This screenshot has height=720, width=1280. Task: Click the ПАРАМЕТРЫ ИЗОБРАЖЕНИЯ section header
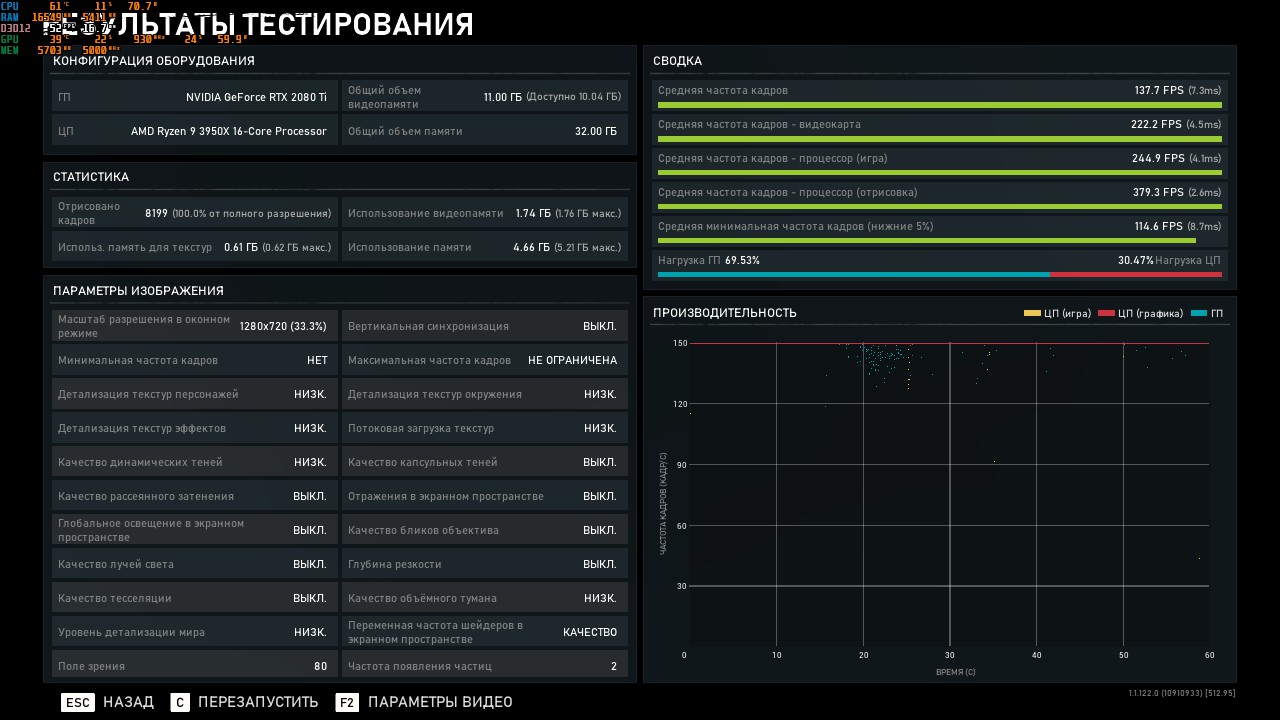138,291
